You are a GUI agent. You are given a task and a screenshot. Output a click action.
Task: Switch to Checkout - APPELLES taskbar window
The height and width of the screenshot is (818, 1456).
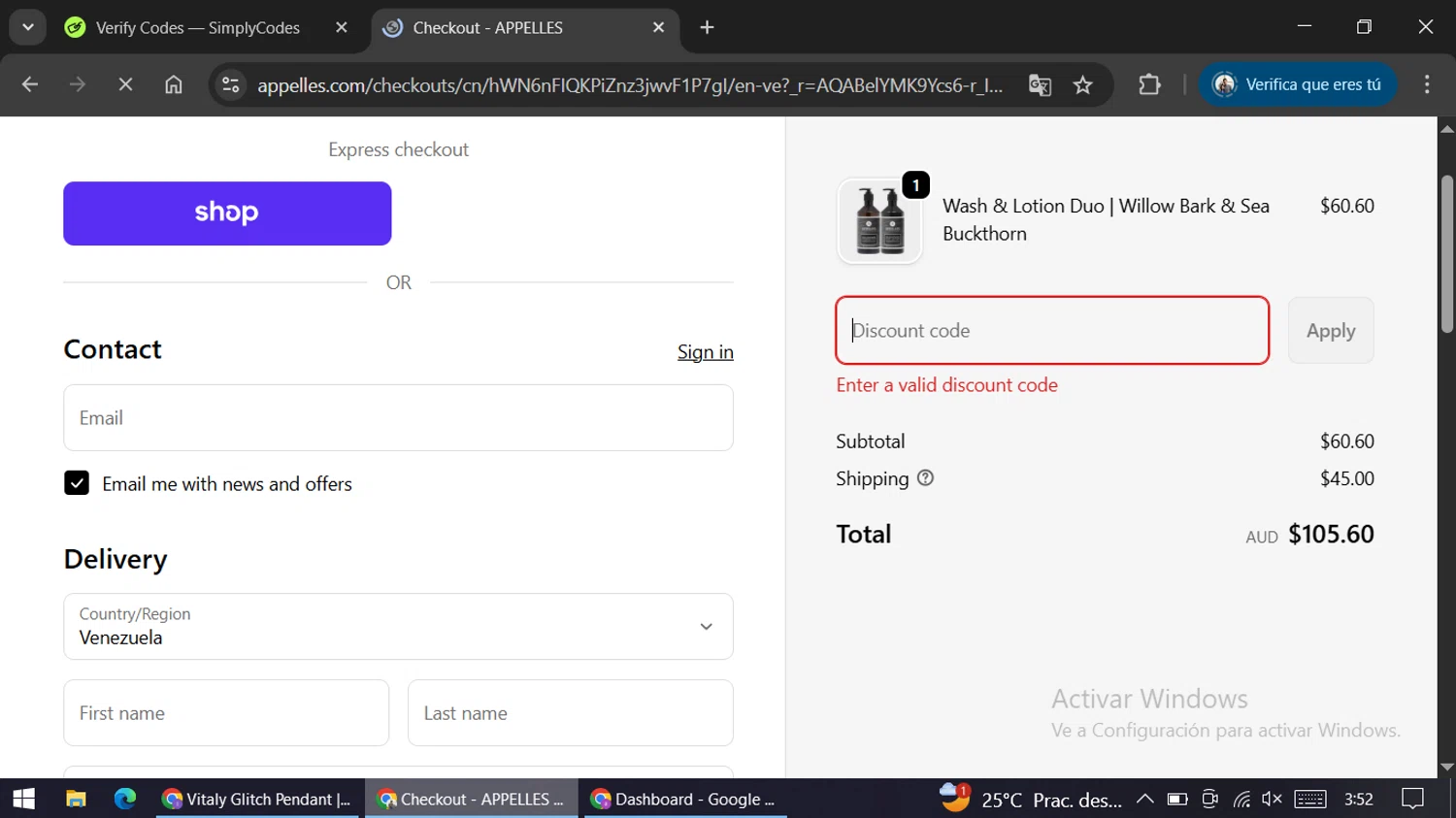[472, 799]
